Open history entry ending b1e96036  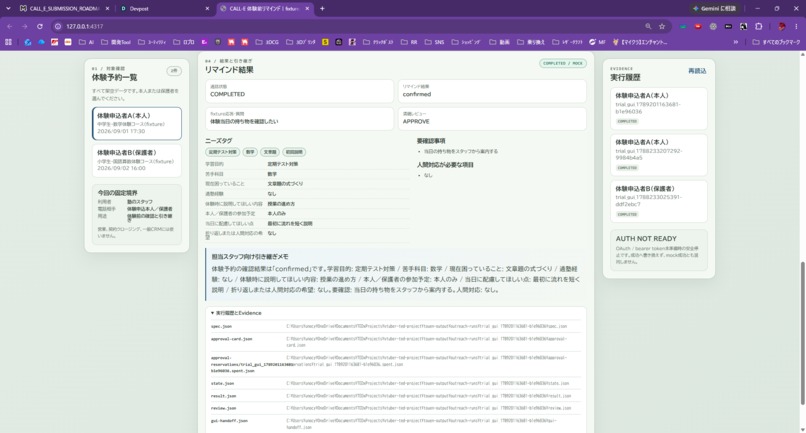[658, 109]
